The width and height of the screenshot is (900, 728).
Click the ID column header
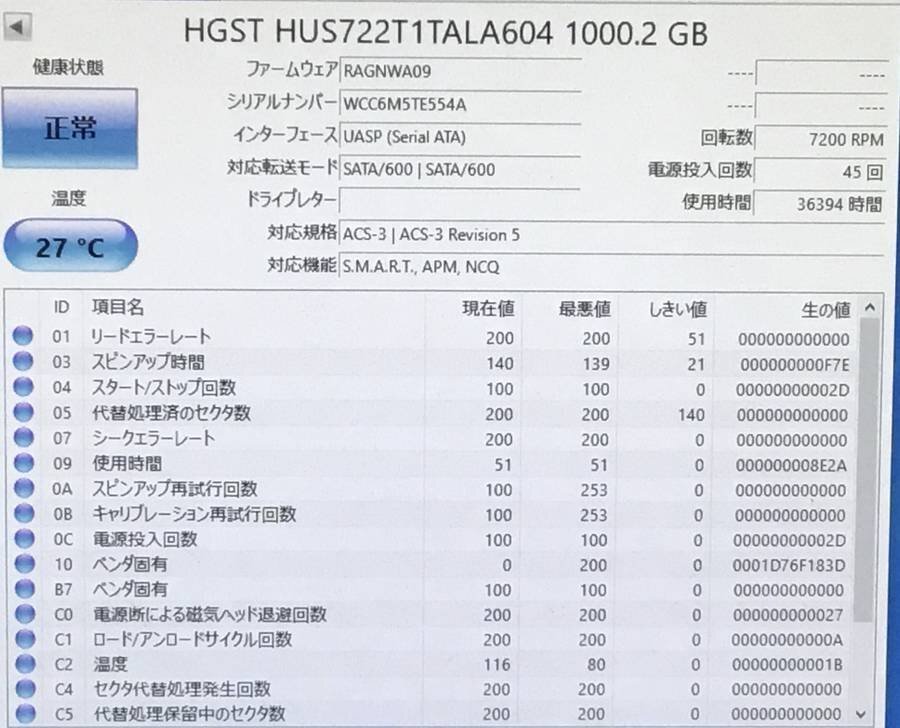coord(61,307)
